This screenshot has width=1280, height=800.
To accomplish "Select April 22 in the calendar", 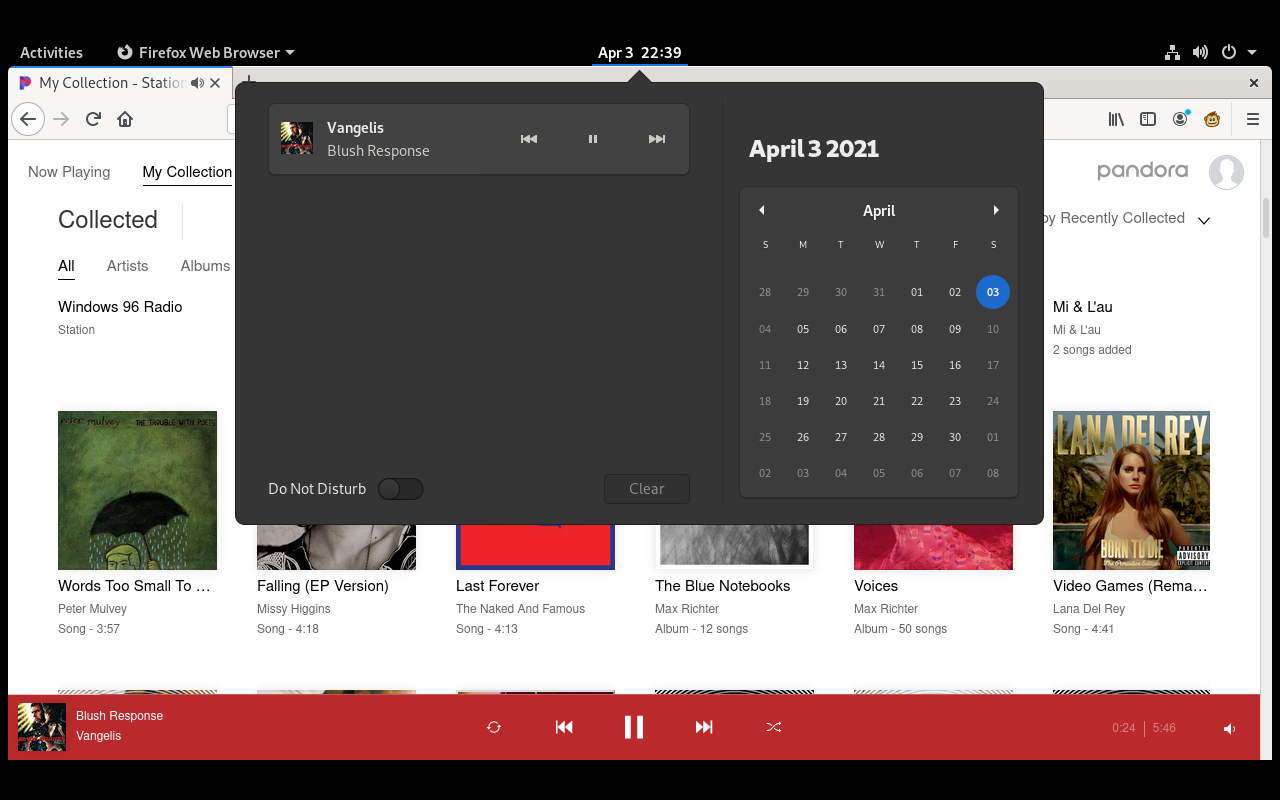I will click(x=917, y=401).
